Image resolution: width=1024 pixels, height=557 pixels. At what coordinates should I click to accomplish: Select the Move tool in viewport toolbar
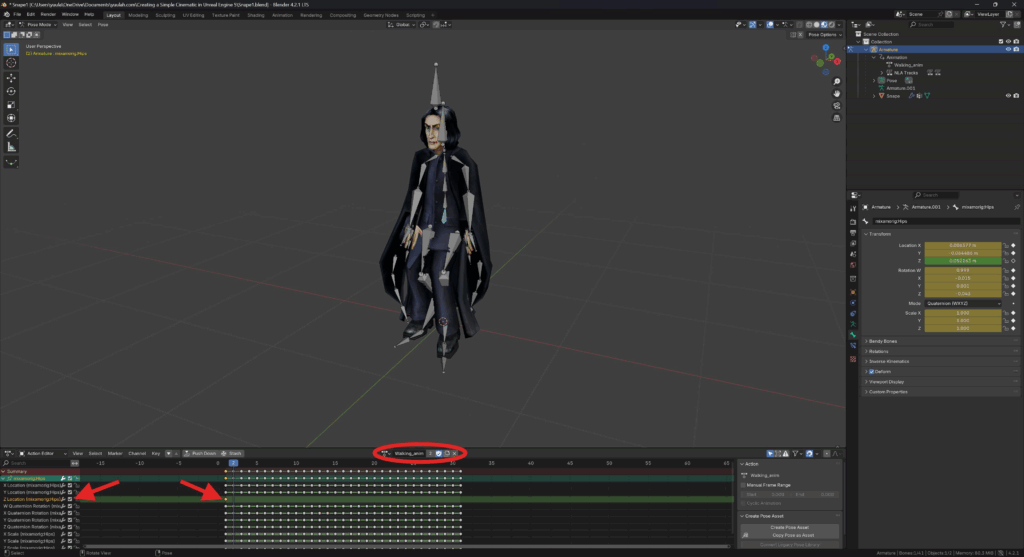(11, 77)
